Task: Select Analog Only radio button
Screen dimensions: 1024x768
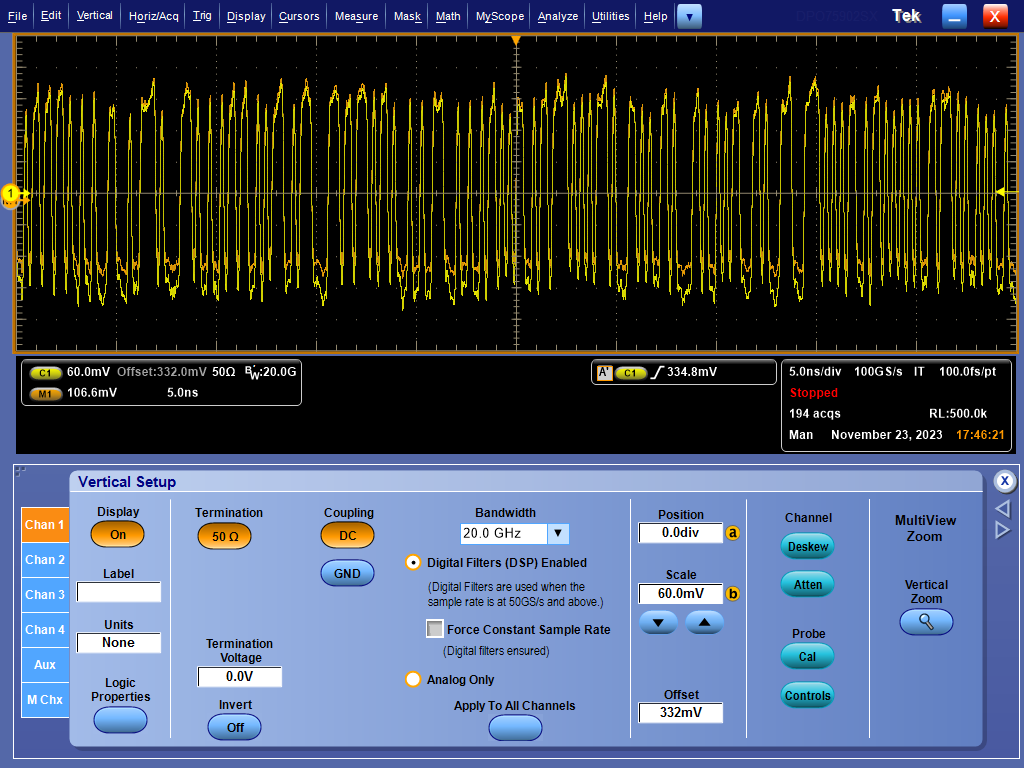Action: pos(413,679)
